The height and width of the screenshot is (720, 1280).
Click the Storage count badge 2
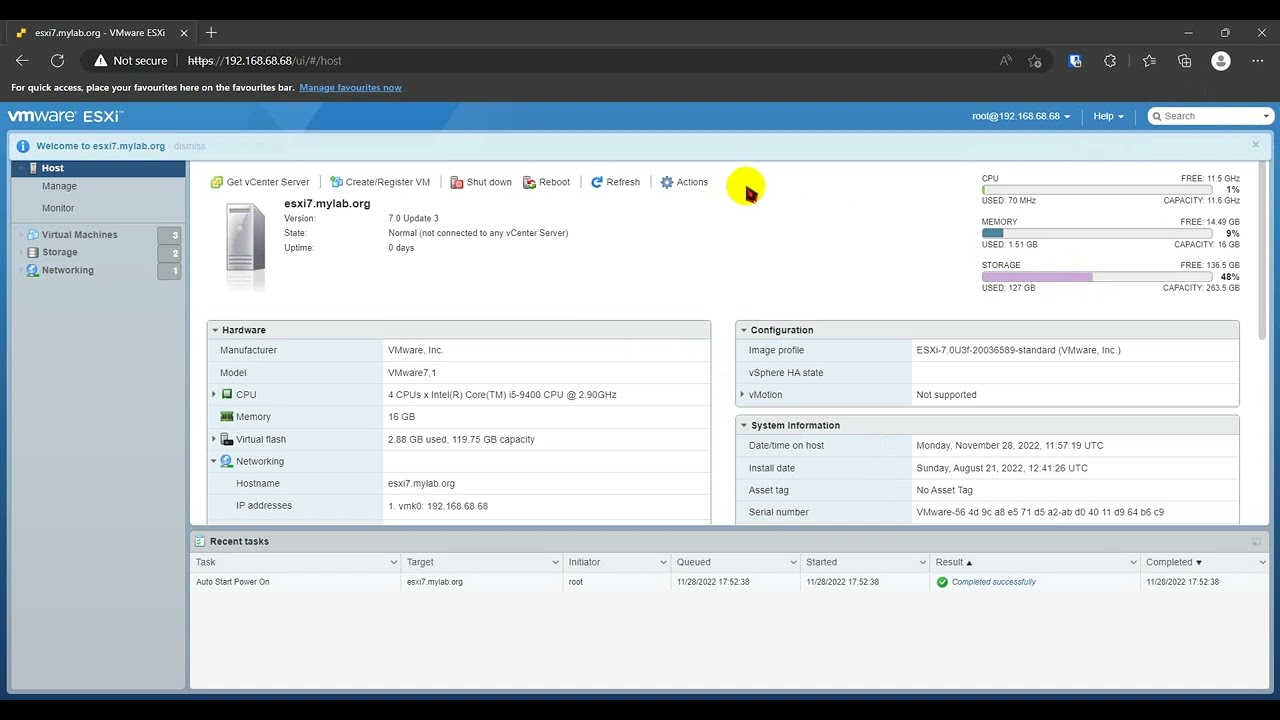170,253
